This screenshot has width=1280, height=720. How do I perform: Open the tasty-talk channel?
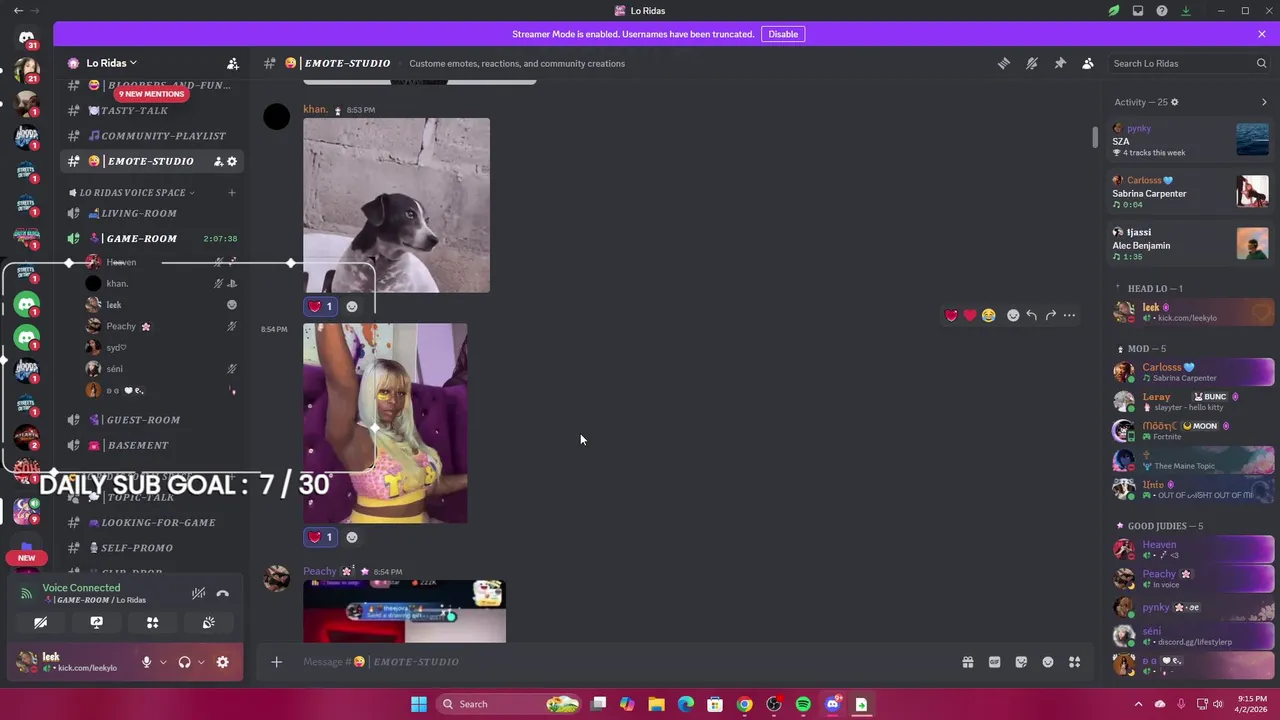134,110
